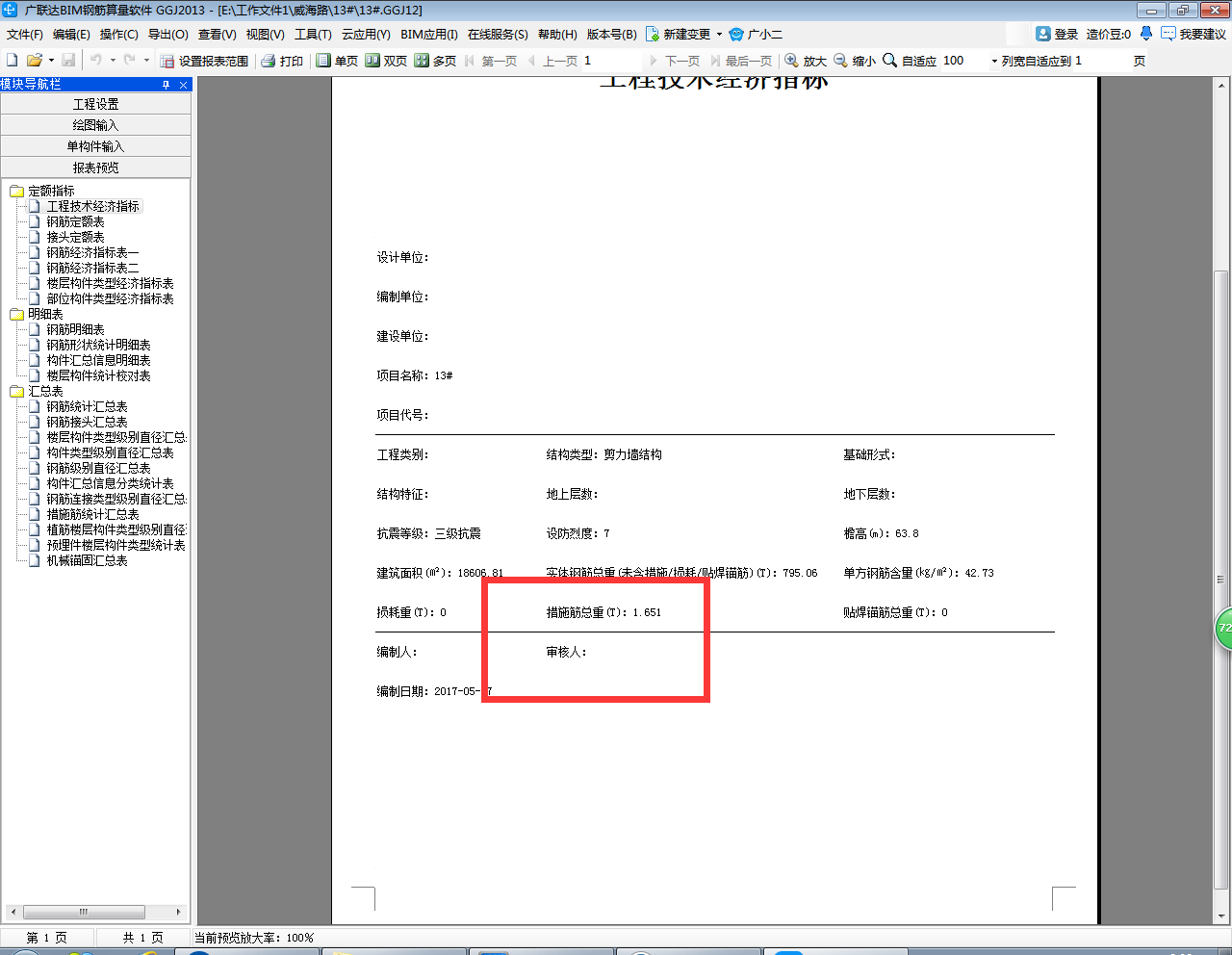1232x955 pixels.
Task: Click 造价豆:0 balance link
Action: 1108,34
